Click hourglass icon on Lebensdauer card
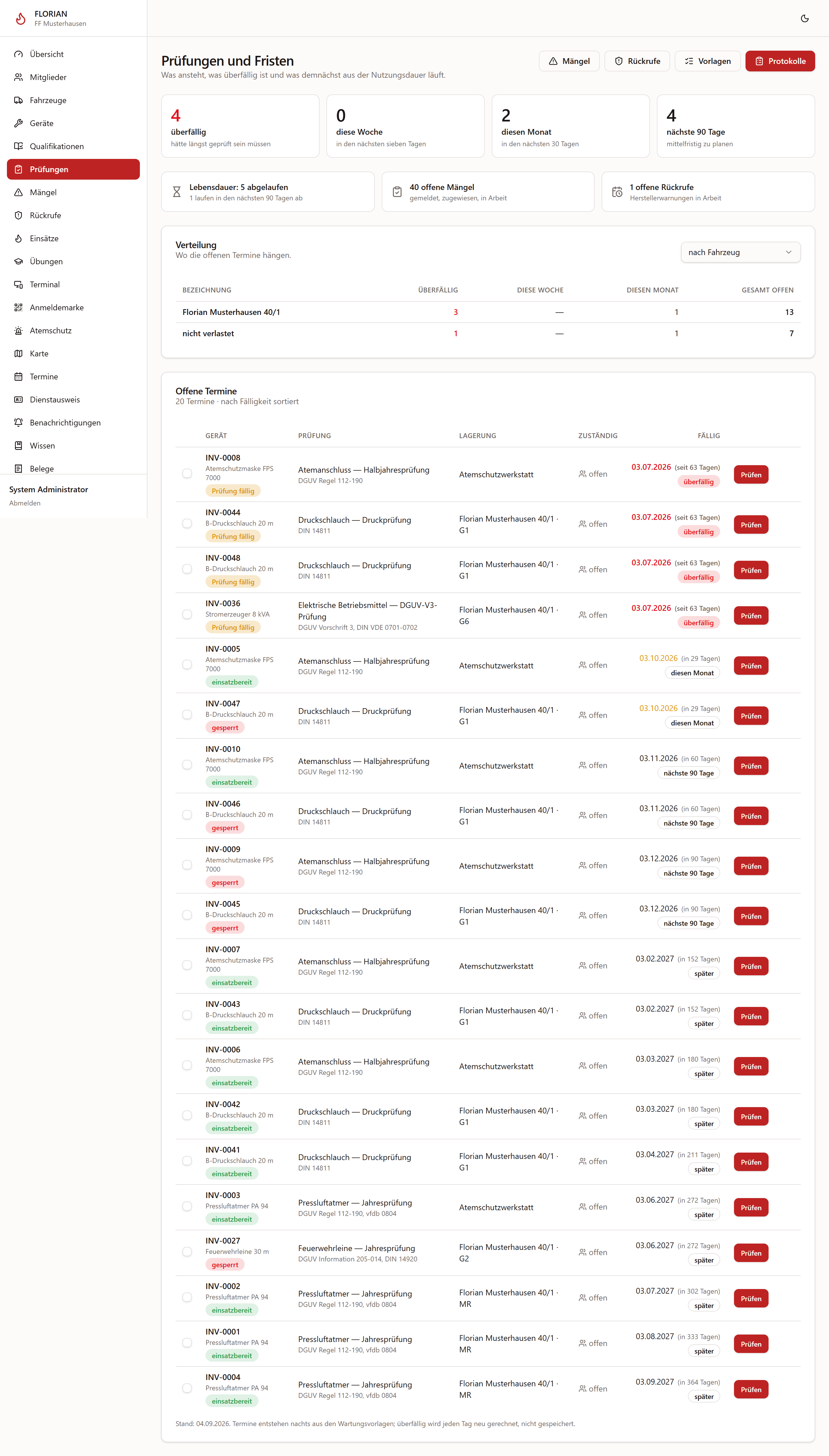Viewport: 829px width, 1456px height. (x=177, y=192)
